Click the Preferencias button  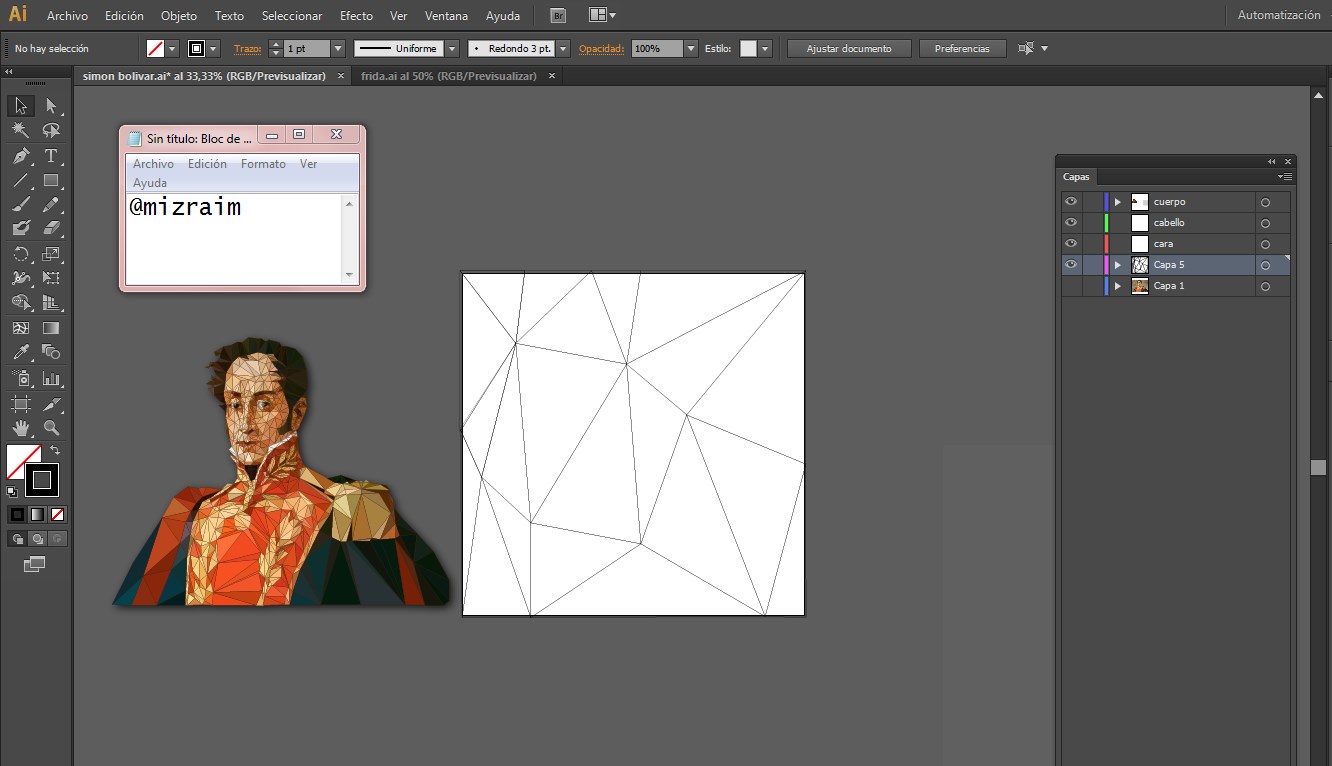point(962,48)
